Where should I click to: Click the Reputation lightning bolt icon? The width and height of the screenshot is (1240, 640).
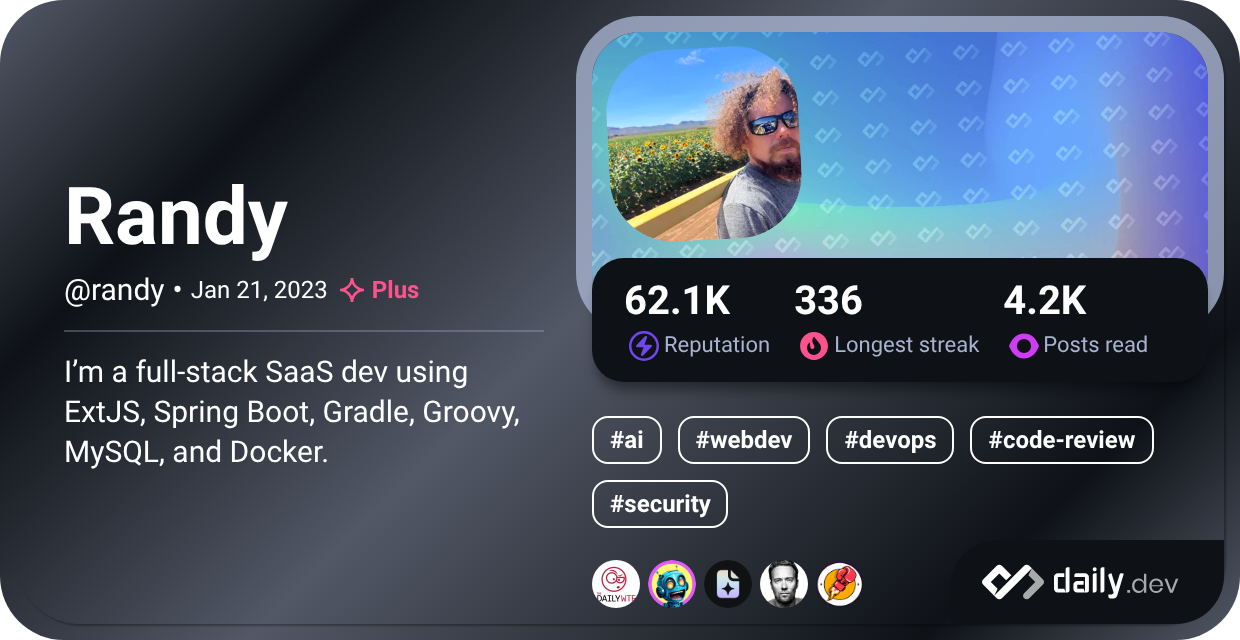pos(643,346)
